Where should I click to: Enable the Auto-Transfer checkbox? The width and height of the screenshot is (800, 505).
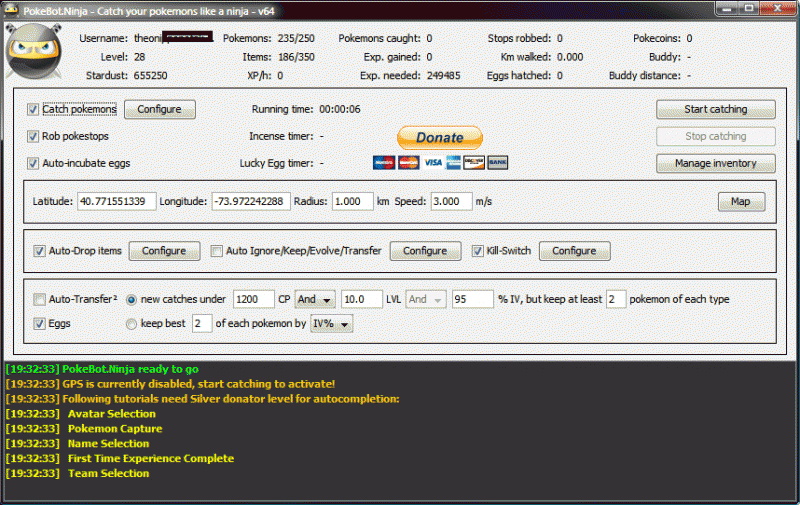(x=39, y=299)
